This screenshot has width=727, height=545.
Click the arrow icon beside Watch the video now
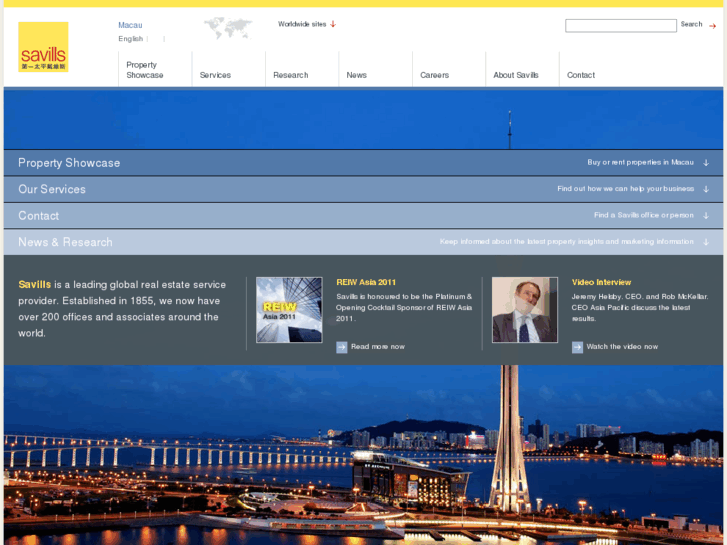pyautogui.click(x=577, y=347)
